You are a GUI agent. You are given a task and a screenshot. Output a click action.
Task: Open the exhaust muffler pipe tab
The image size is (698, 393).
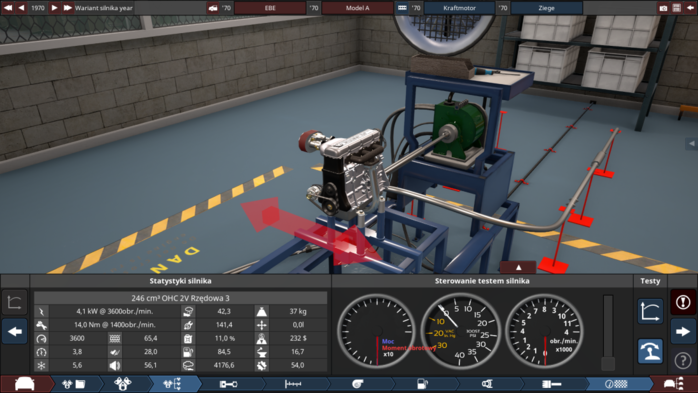pyautogui.click(x=552, y=384)
